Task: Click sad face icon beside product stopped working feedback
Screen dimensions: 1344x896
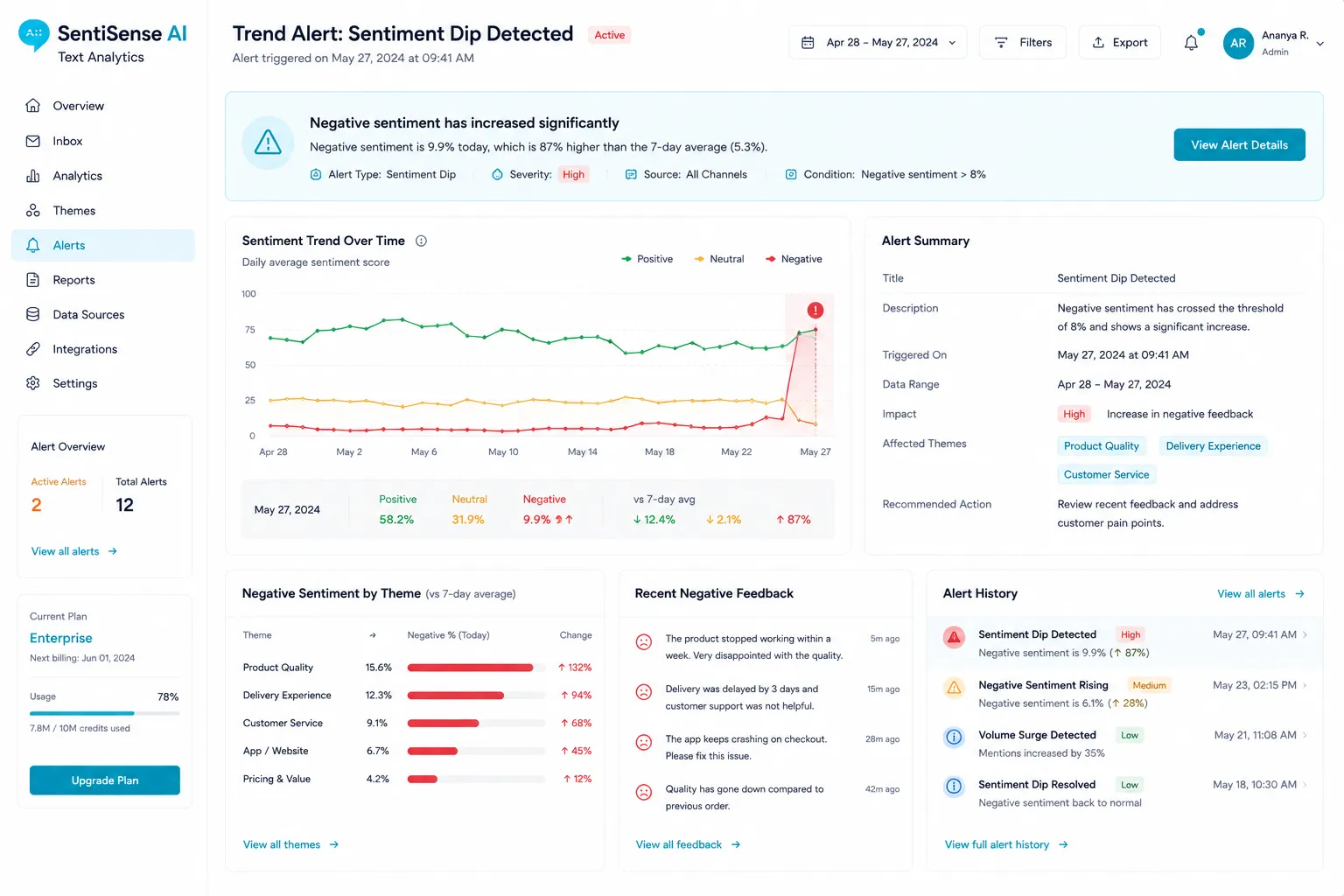Action: pyautogui.click(x=644, y=642)
